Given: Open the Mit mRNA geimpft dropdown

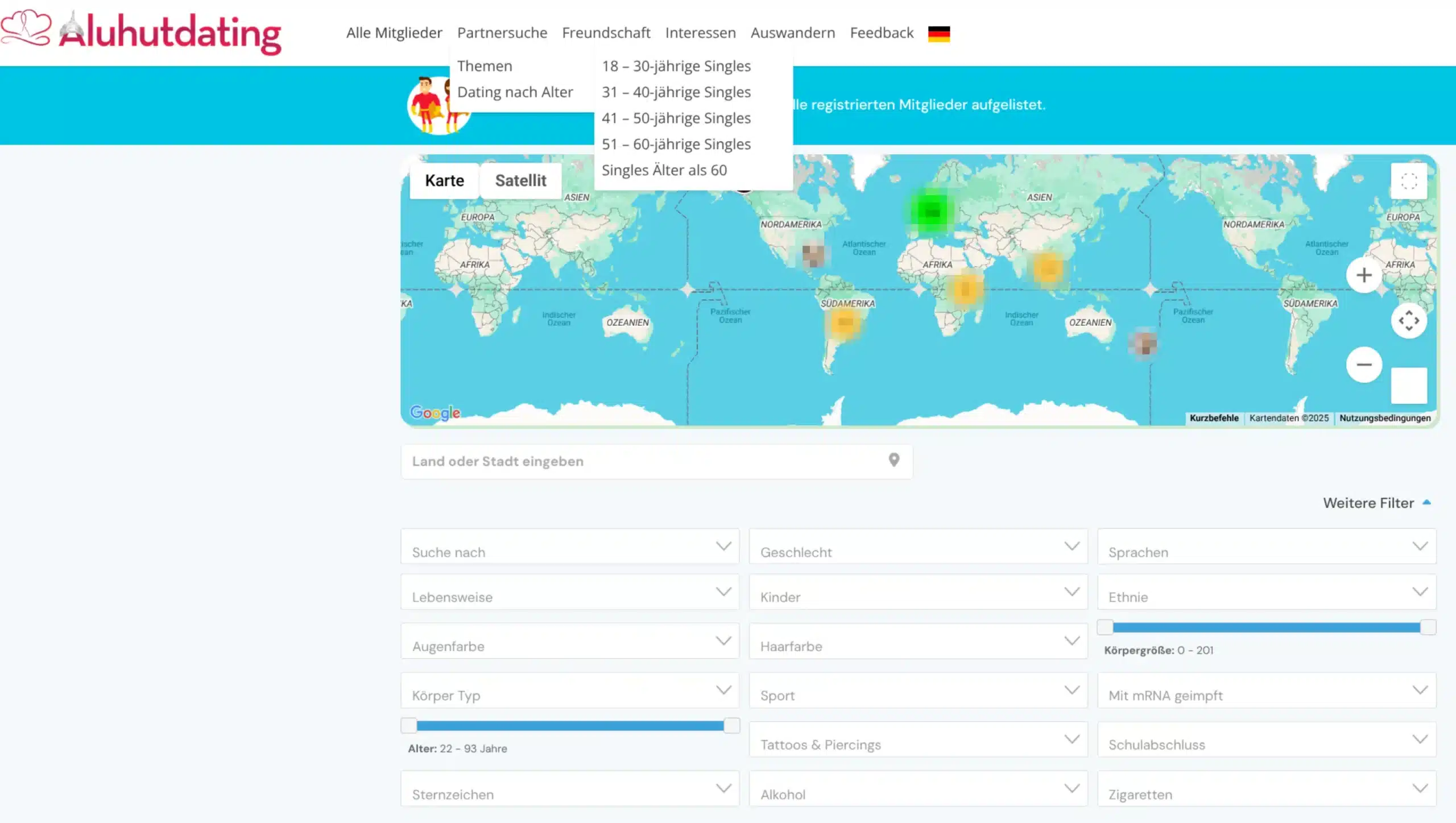Looking at the screenshot, I should coord(1266,690).
